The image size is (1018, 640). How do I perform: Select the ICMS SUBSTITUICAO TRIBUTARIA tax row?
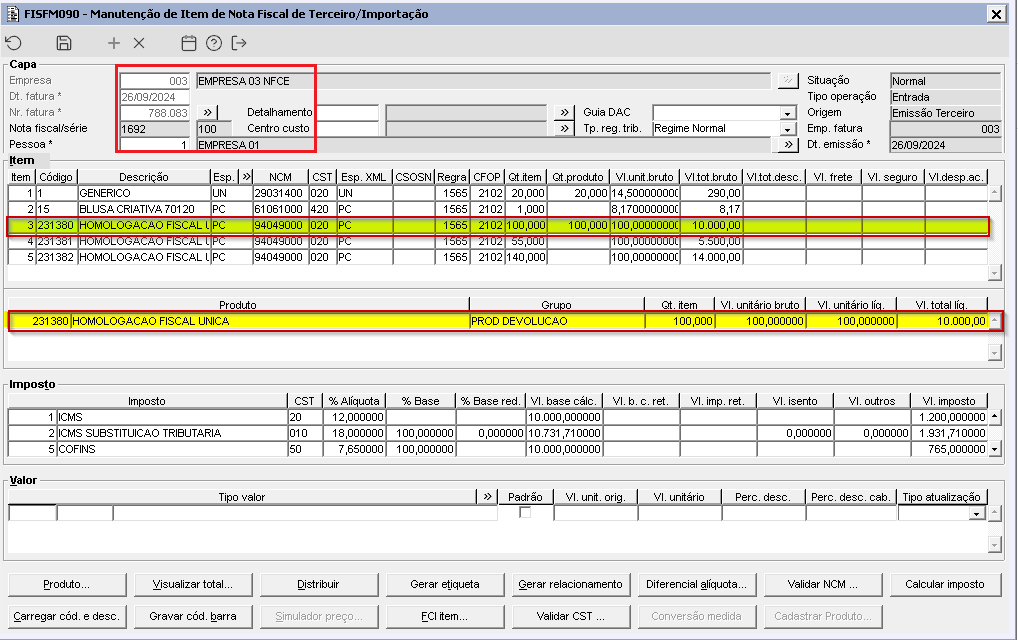point(498,433)
